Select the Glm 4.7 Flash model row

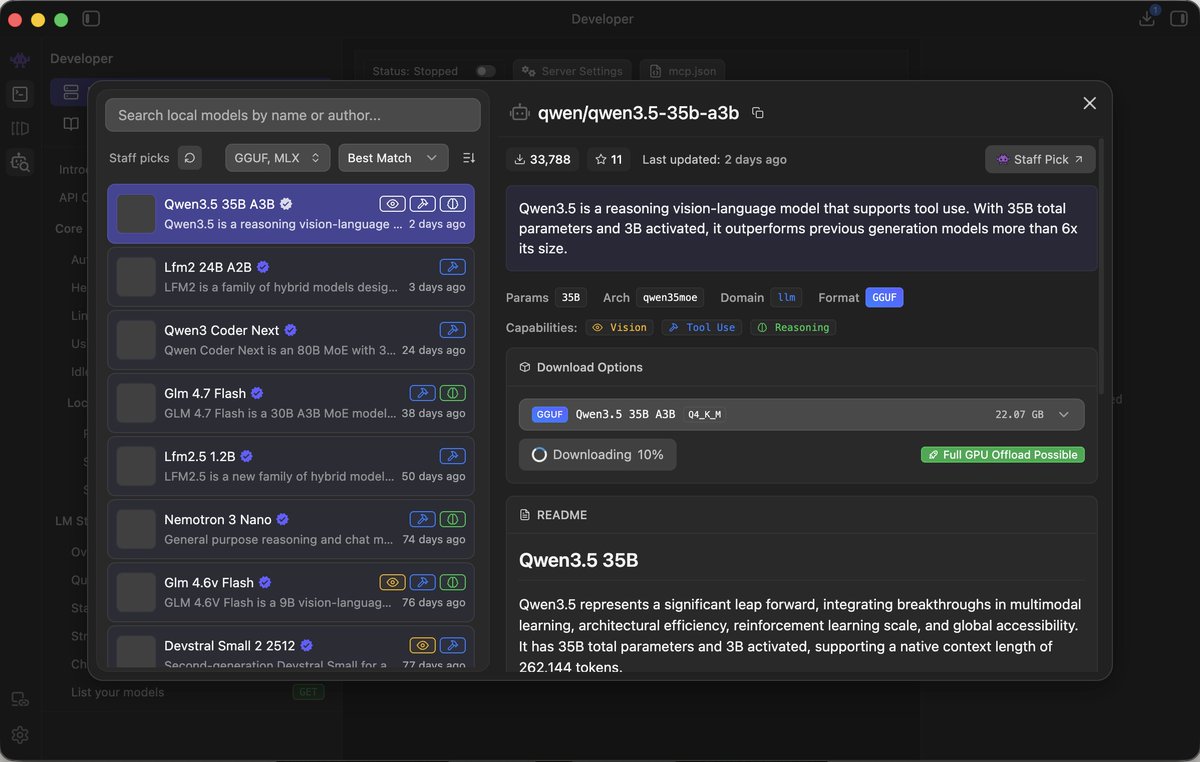click(291, 403)
